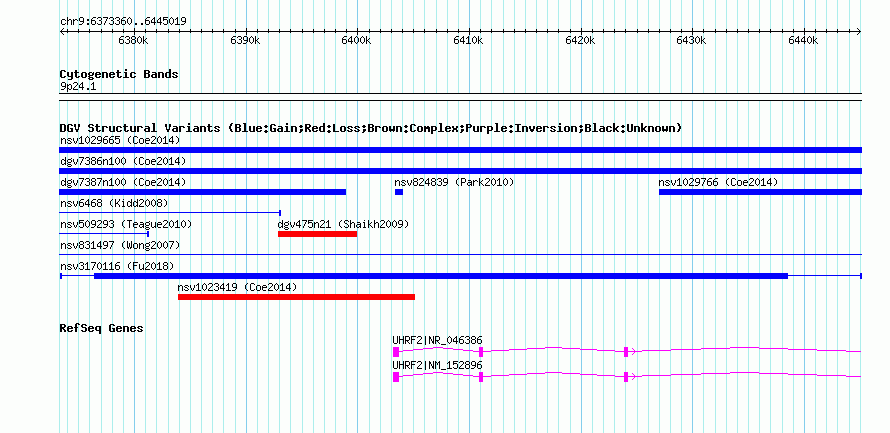Click the nsv1029766 blue gain bar

(760, 192)
